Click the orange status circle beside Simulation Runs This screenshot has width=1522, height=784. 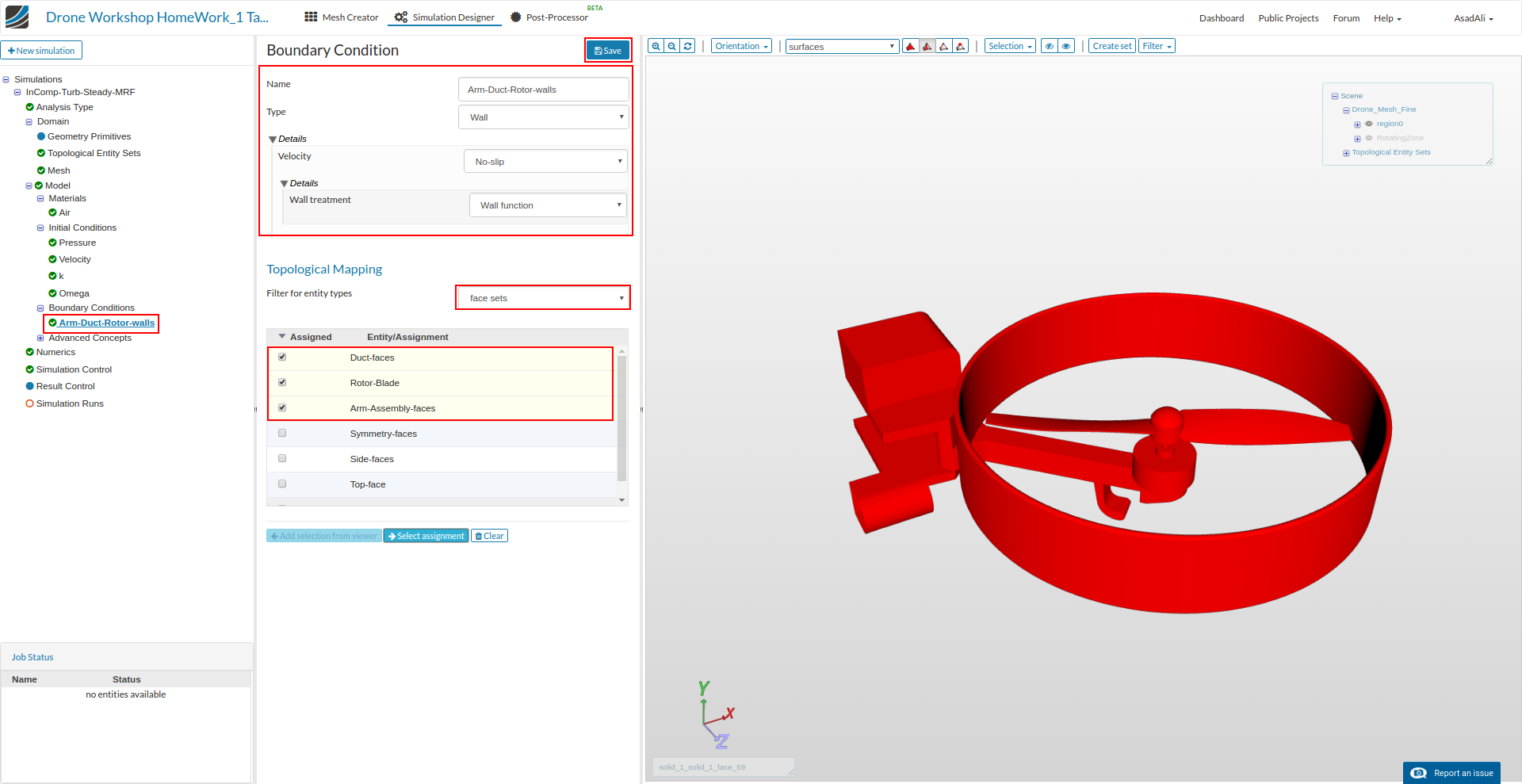tap(29, 403)
